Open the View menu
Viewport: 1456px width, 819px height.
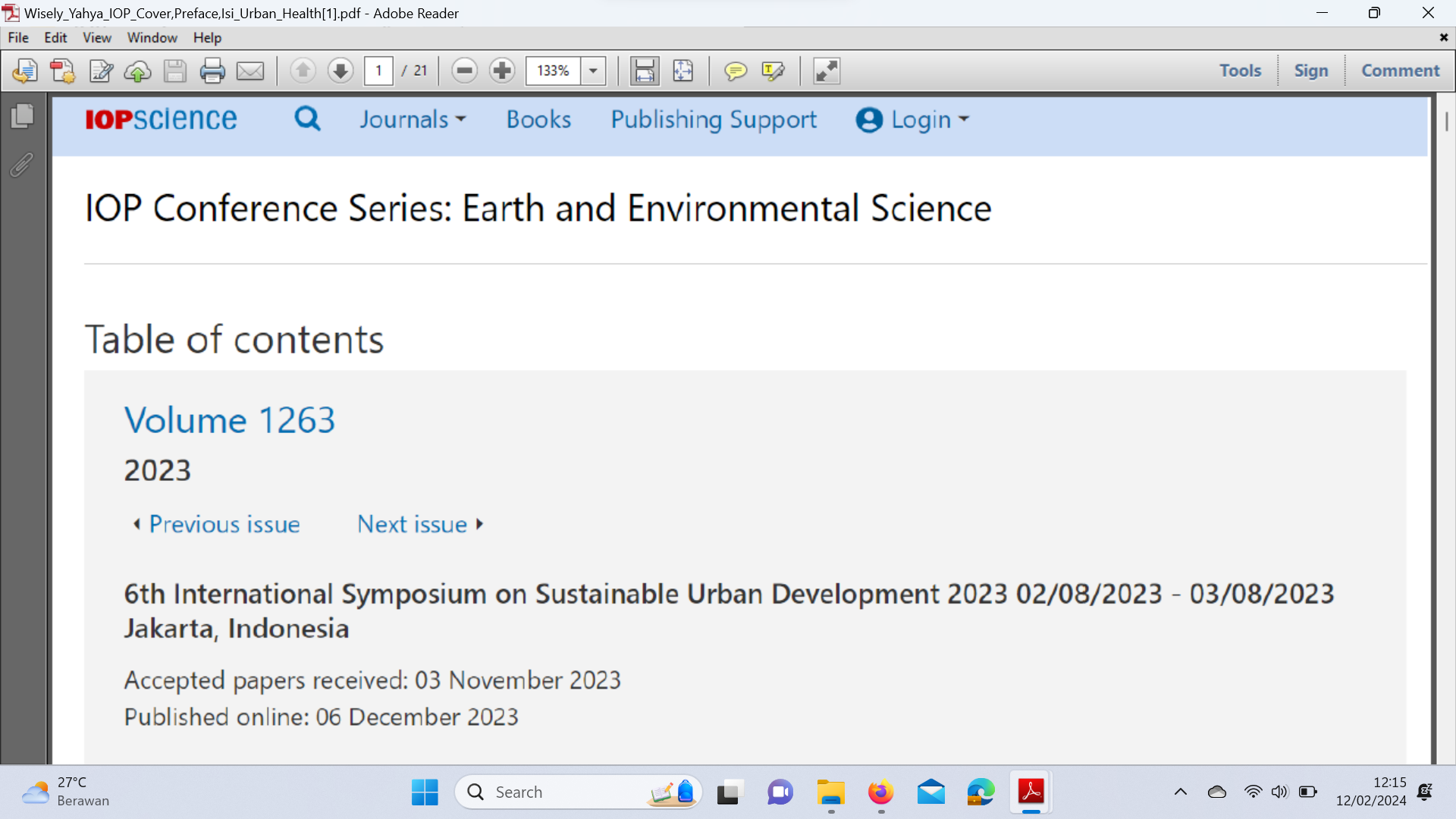pyautogui.click(x=97, y=37)
